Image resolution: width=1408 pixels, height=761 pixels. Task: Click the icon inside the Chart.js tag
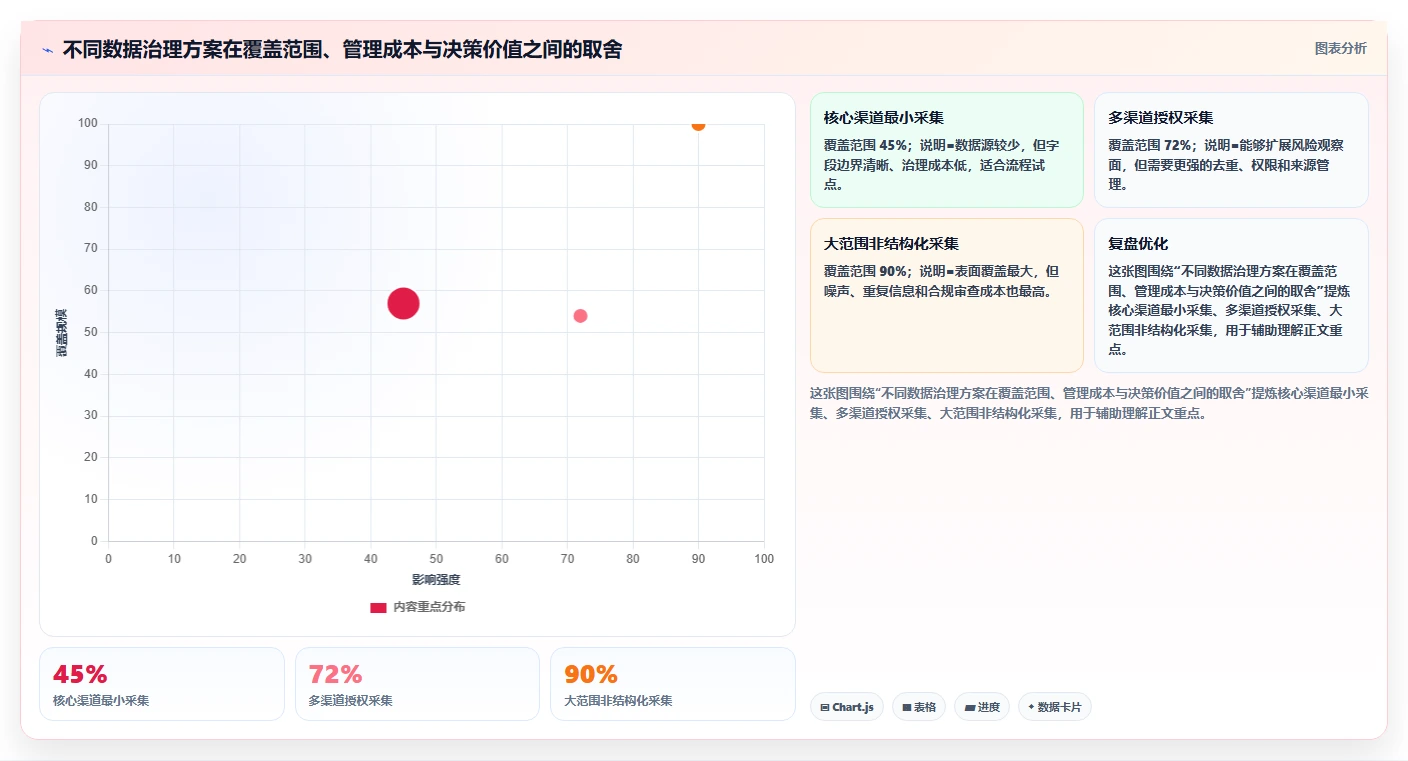pyautogui.click(x=825, y=707)
